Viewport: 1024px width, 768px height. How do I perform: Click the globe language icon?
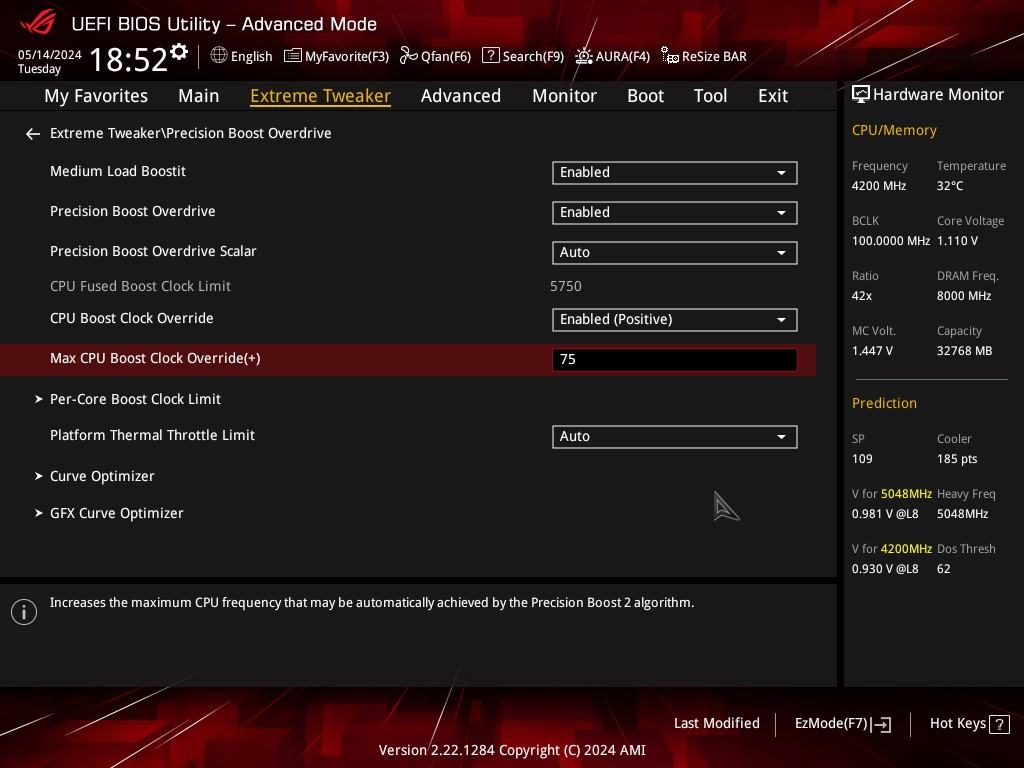[219, 56]
